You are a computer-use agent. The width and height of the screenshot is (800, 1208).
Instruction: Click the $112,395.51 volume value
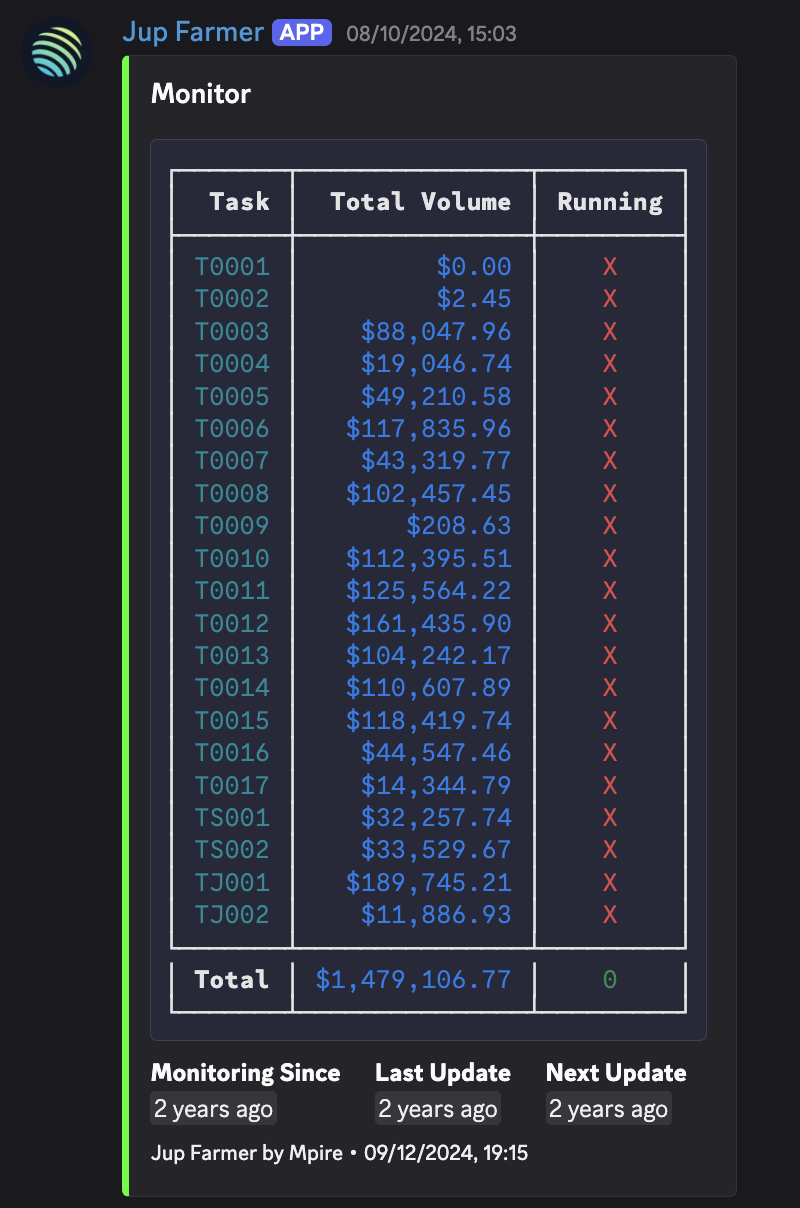pos(429,558)
